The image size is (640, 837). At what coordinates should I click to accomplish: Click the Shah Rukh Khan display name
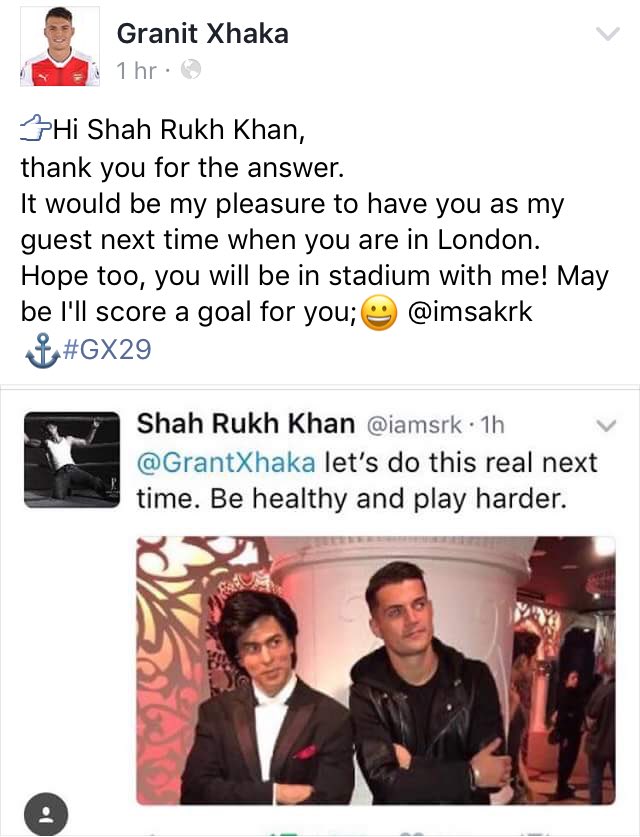click(x=246, y=424)
